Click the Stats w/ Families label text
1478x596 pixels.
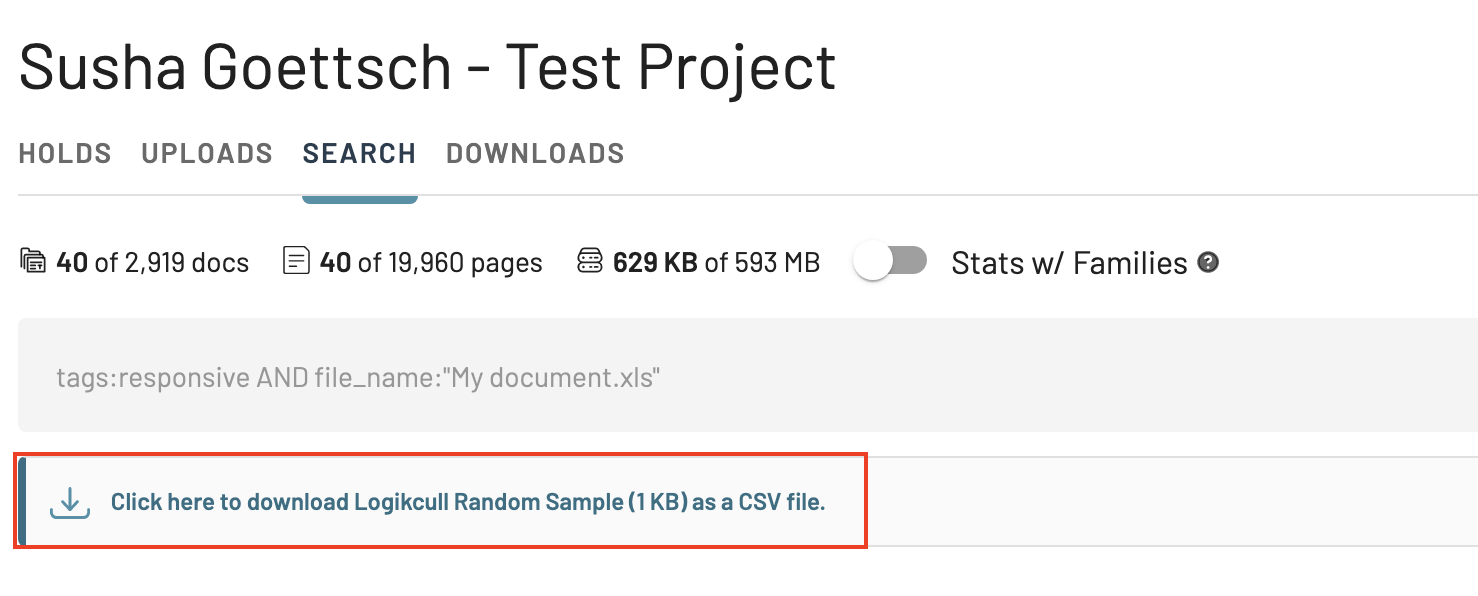(1069, 263)
